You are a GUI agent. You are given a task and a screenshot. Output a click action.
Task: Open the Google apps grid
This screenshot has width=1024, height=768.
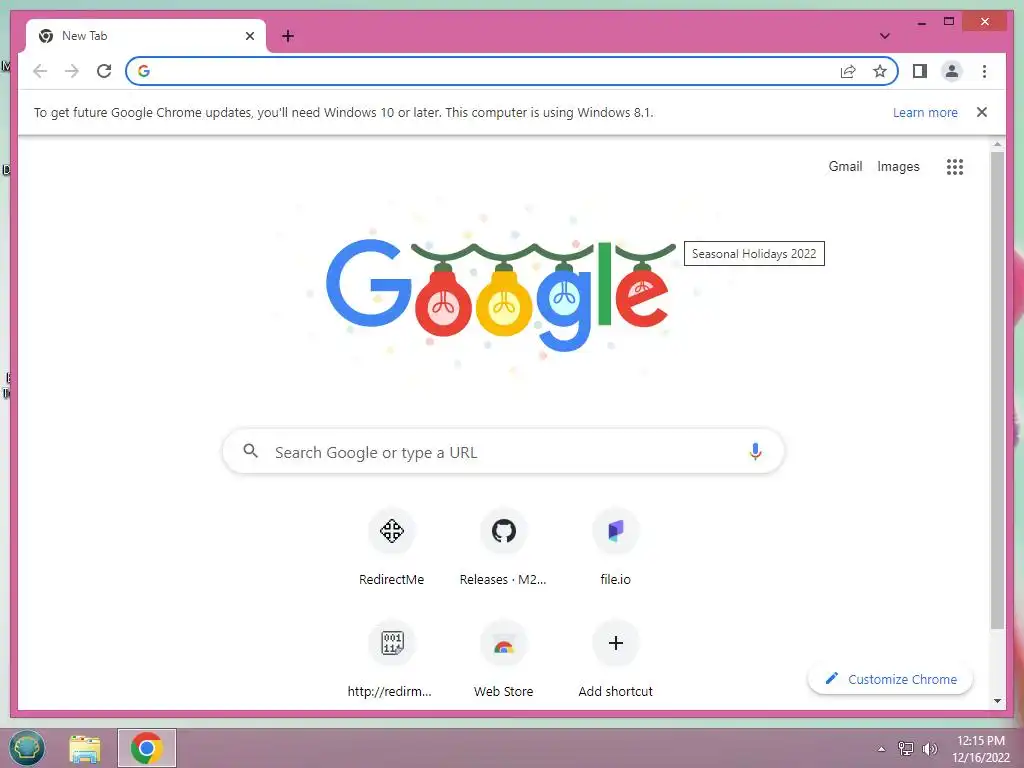point(955,167)
